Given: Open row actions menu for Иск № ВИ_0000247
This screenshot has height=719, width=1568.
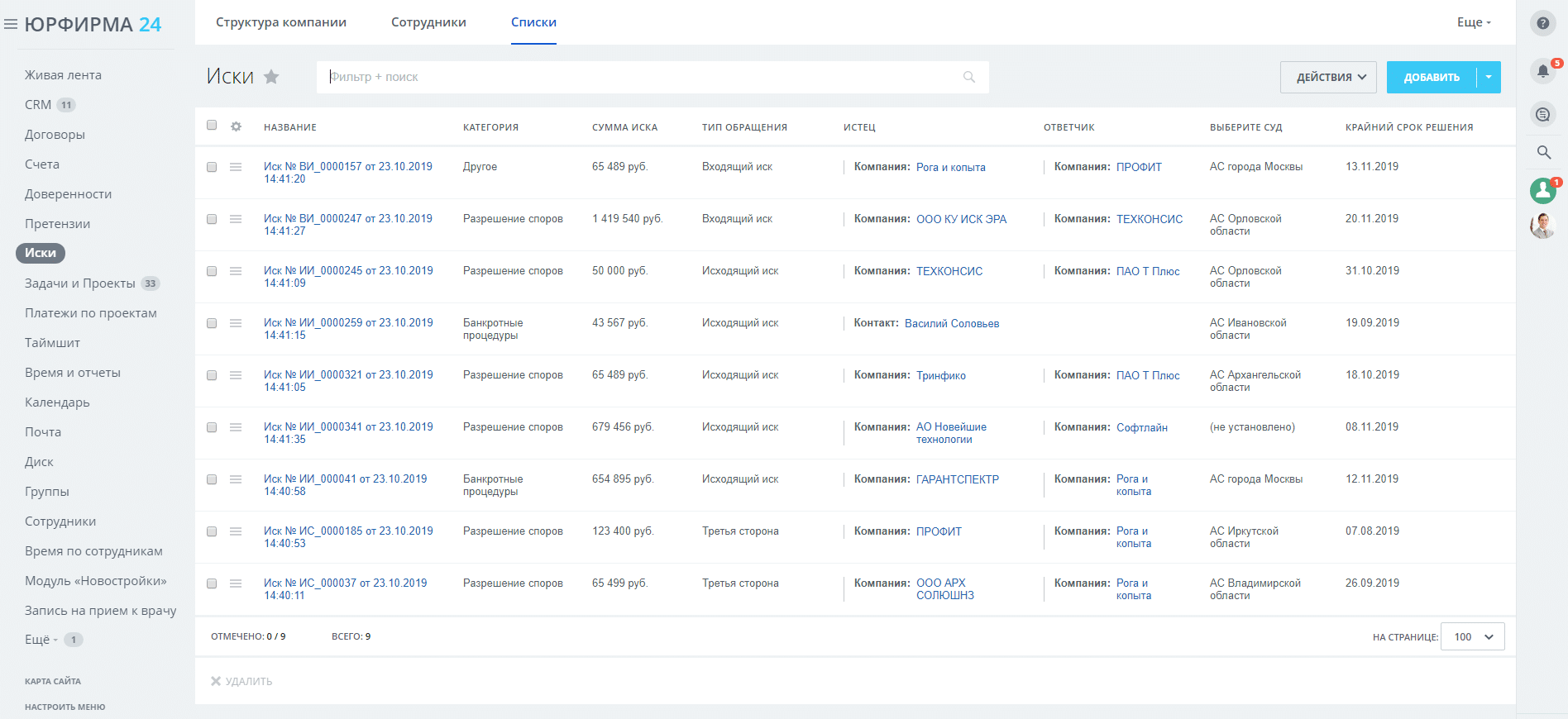Looking at the screenshot, I should coord(236,219).
